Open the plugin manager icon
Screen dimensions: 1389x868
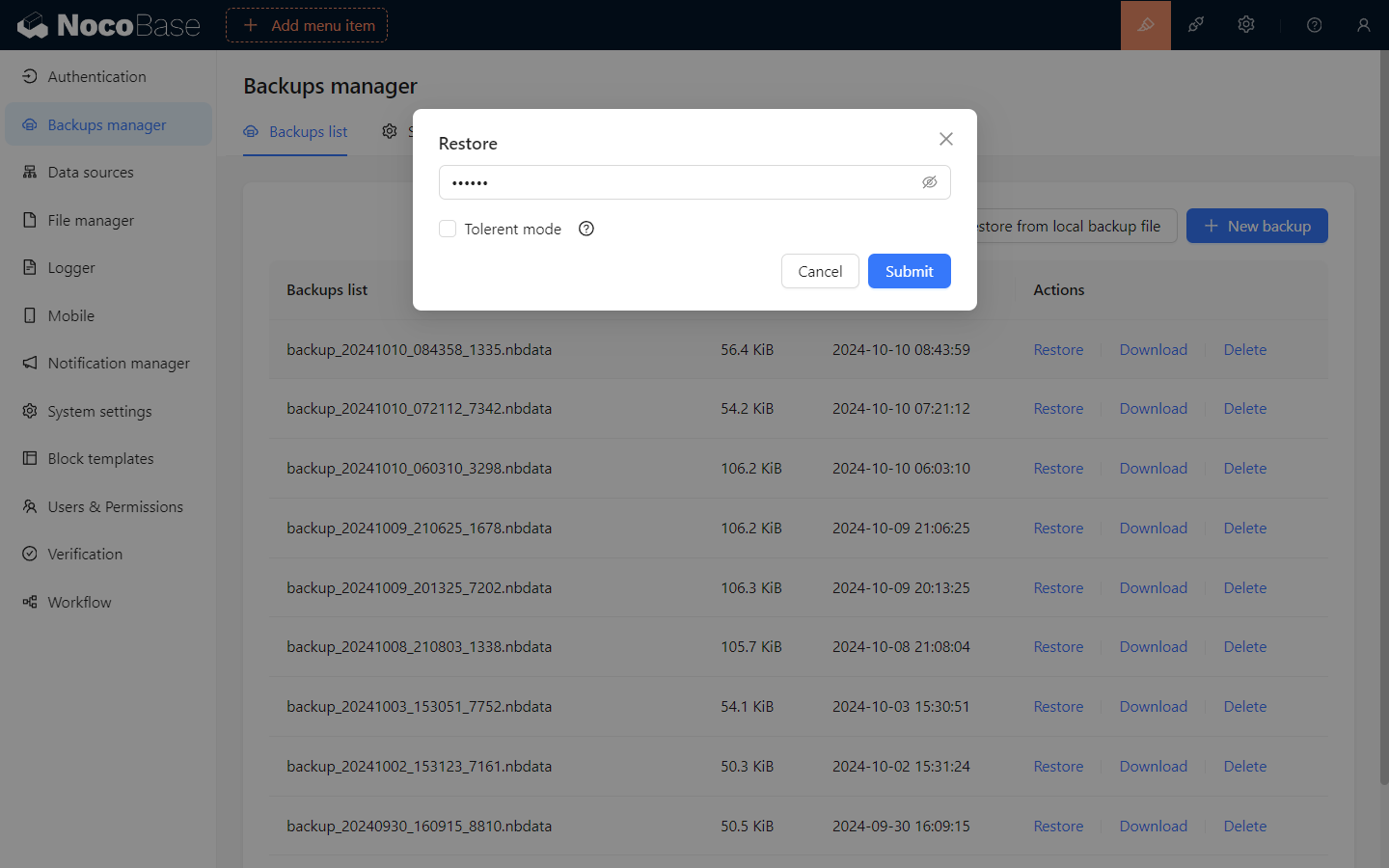pos(1196,25)
